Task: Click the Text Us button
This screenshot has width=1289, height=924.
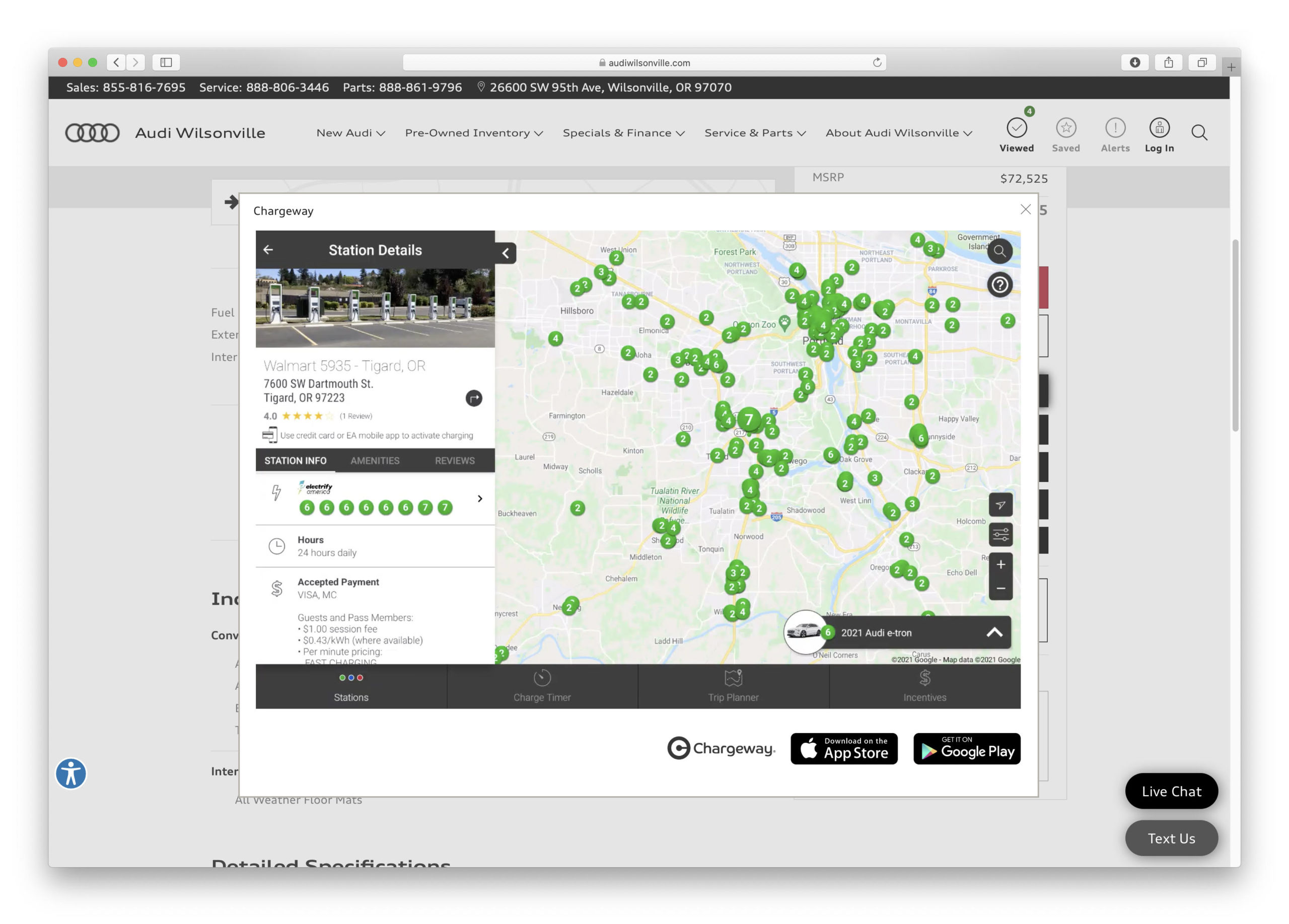Action: pos(1171,838)
